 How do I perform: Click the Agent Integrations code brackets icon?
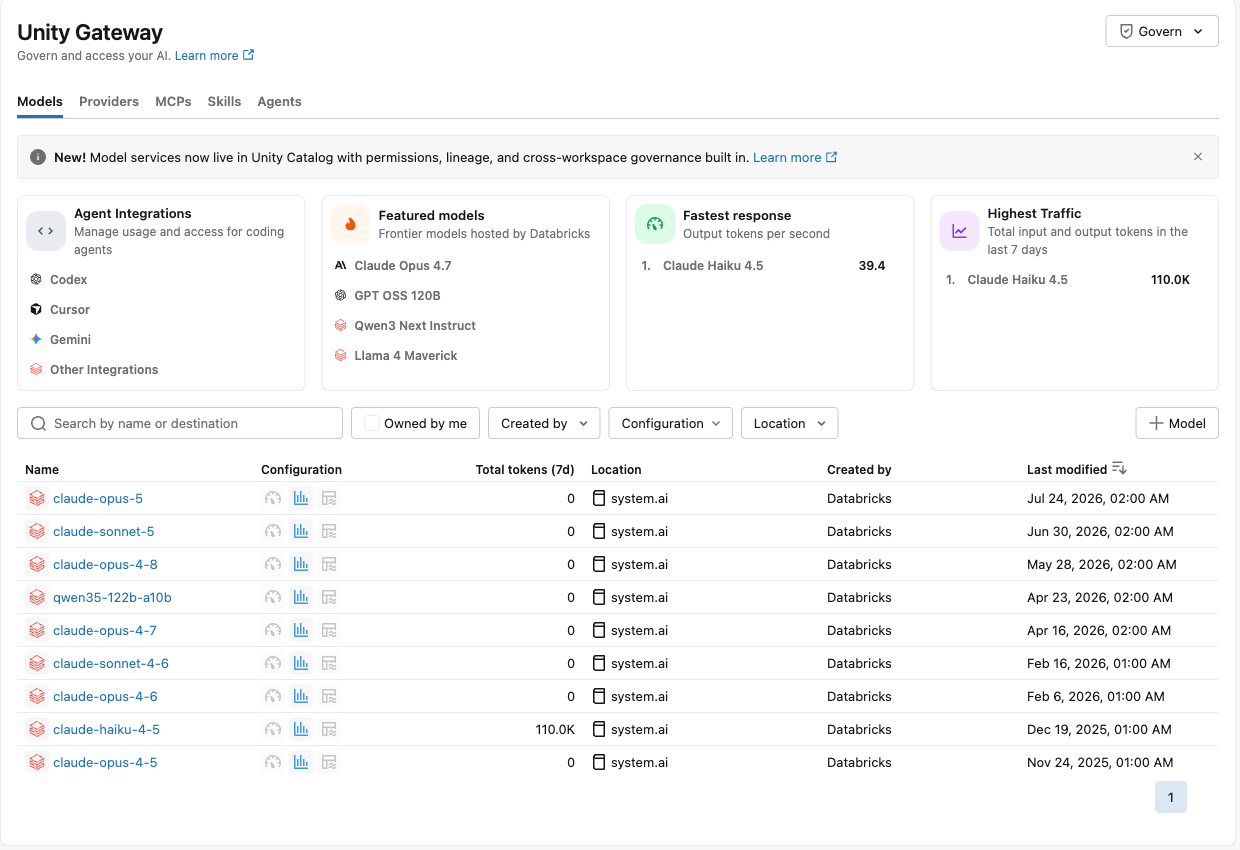click(x=46, y=231)
